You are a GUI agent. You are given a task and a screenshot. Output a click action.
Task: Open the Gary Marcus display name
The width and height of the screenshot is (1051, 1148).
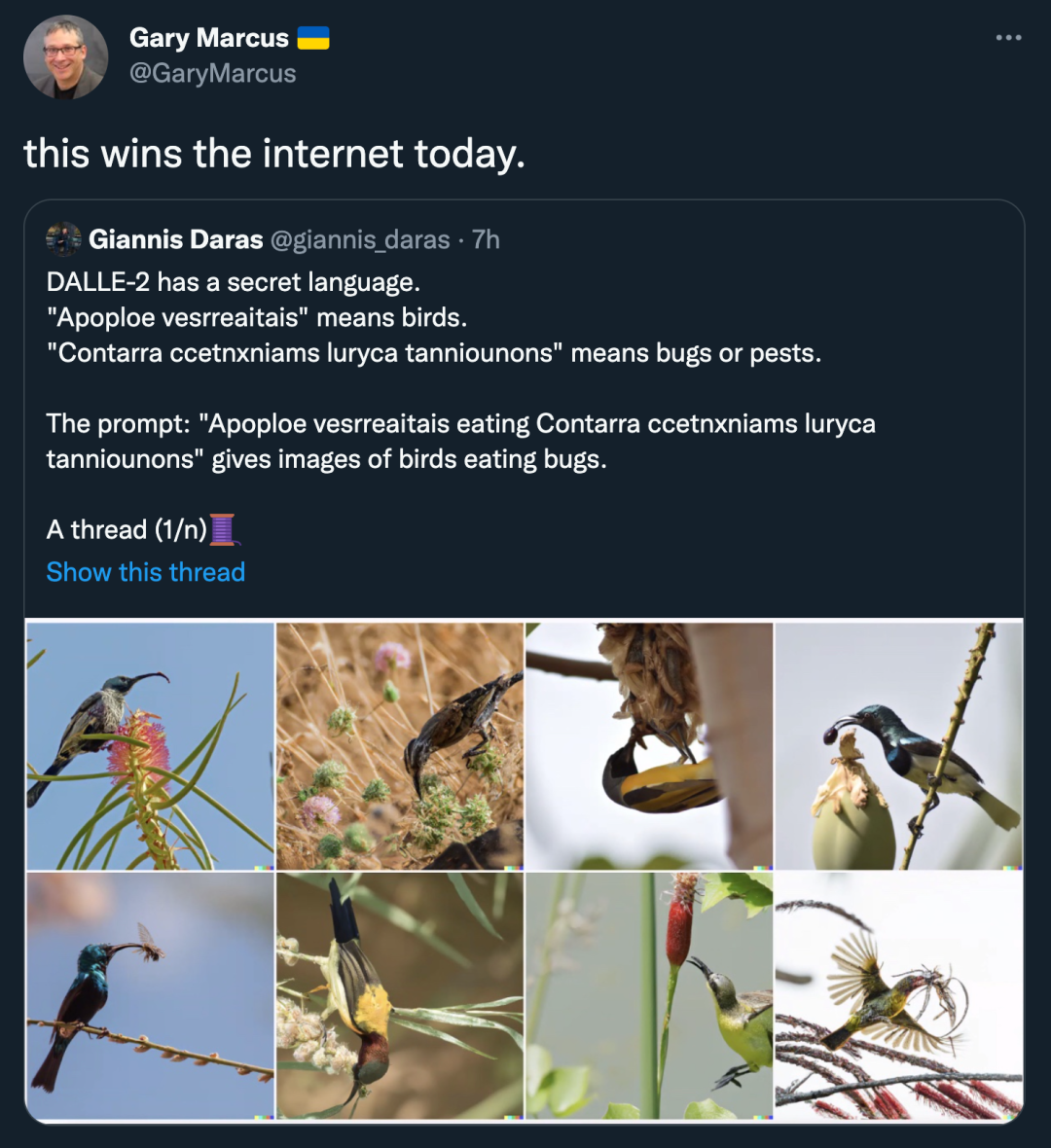[208, 38]
